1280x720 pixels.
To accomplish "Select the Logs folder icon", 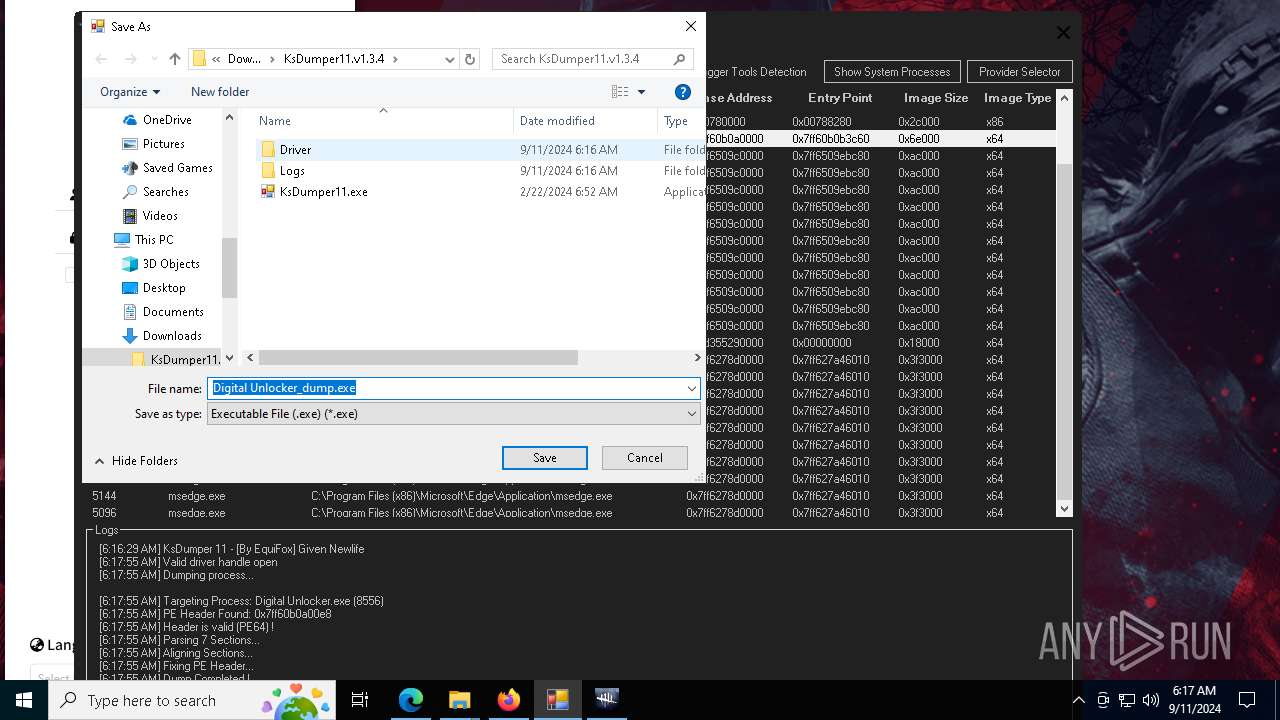I will point(268,171).
